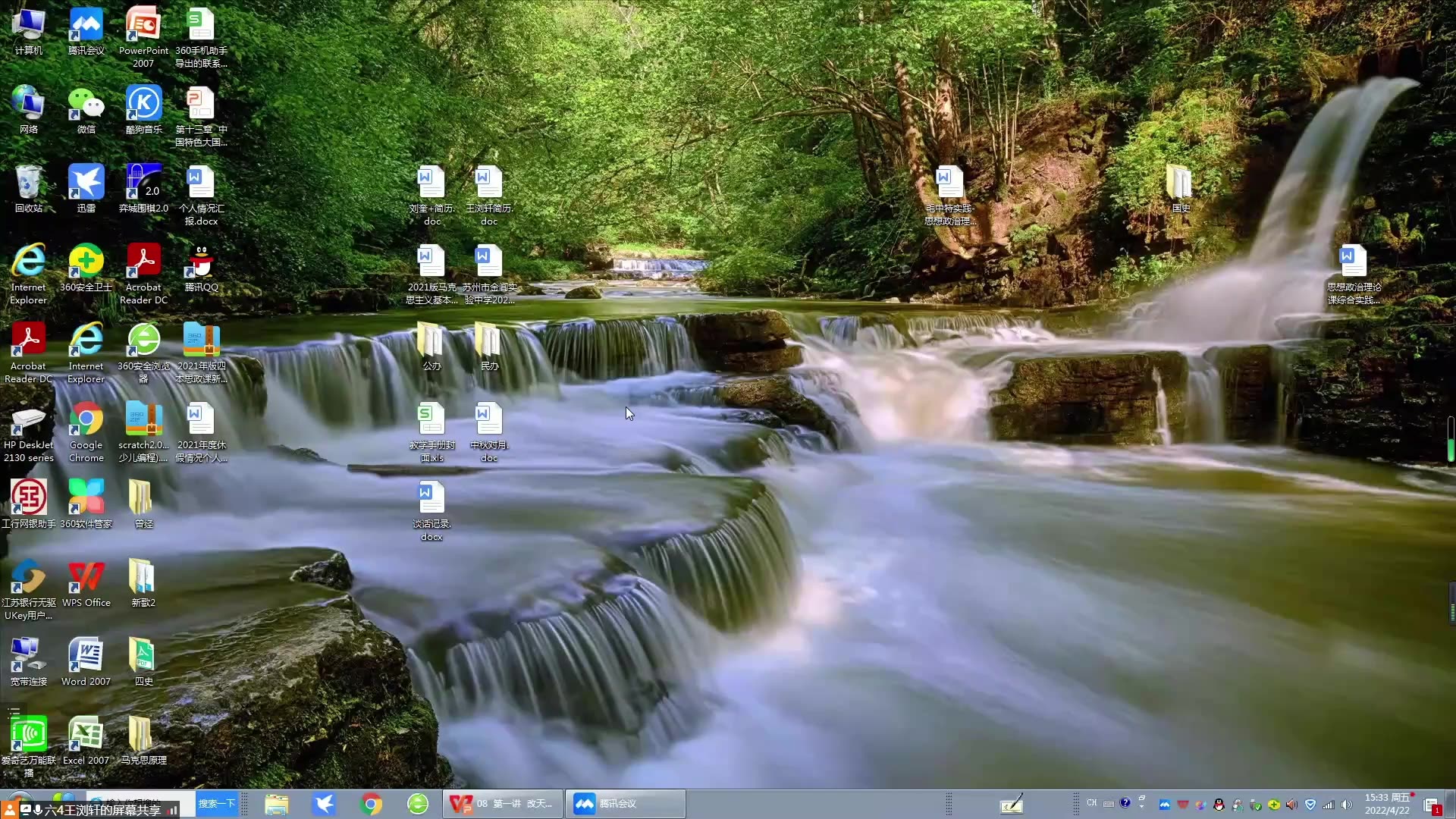The image size is (1456, 819).
Task: Launch 爱奇艺万能联播 shortcut
Action: click(29, 748)
